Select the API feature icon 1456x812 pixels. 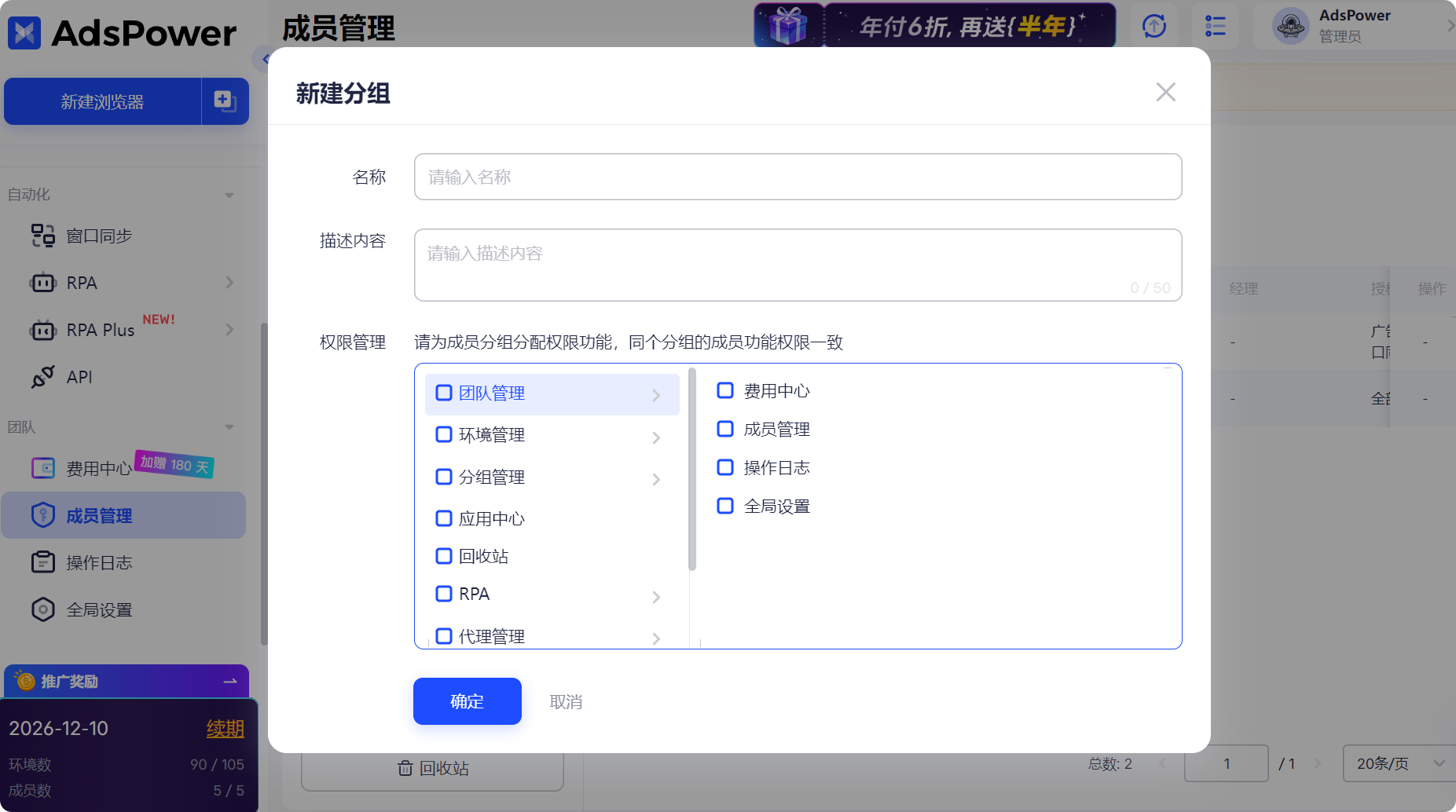44,377
